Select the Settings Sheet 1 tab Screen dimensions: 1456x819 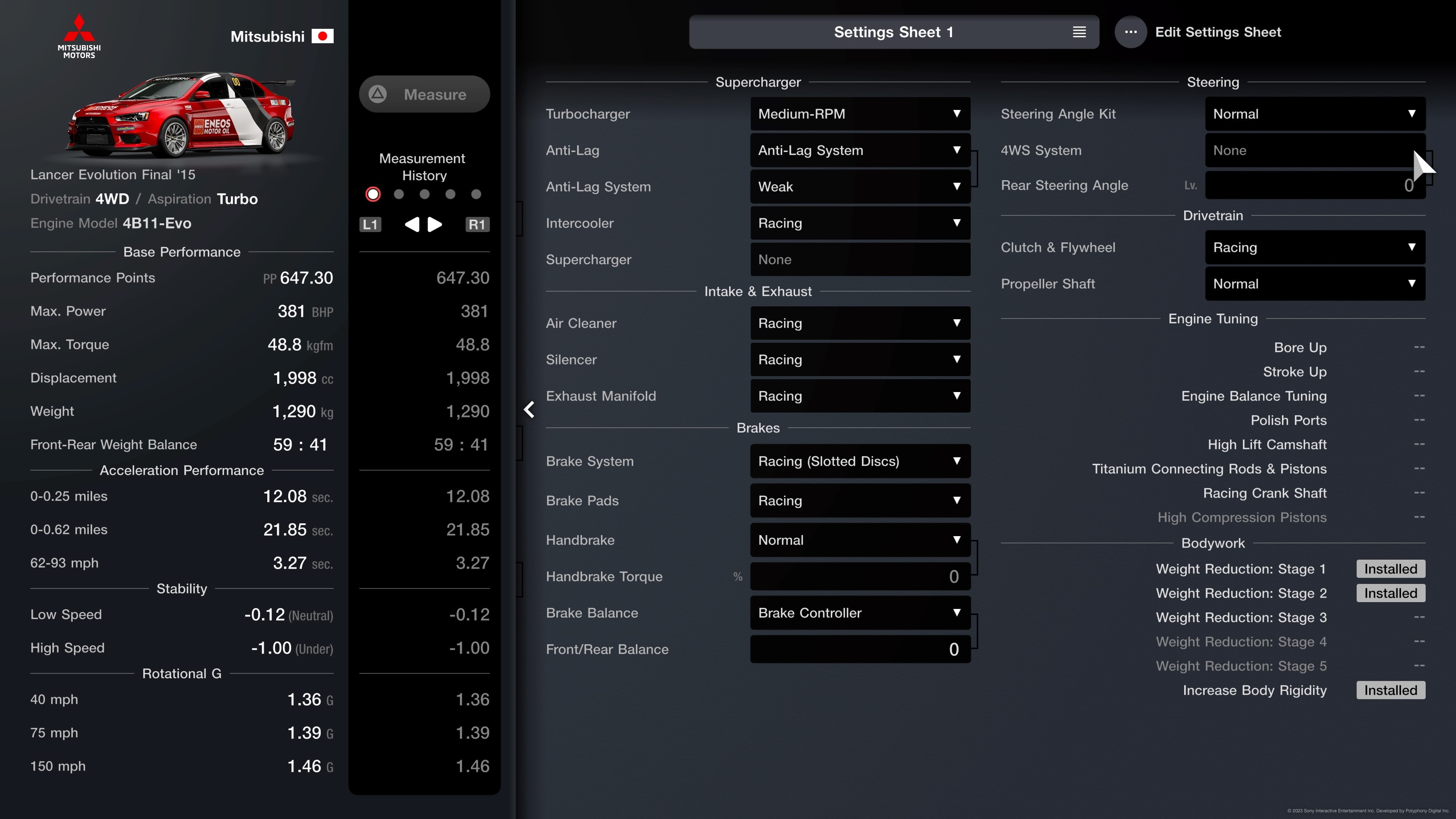(893, 32)
